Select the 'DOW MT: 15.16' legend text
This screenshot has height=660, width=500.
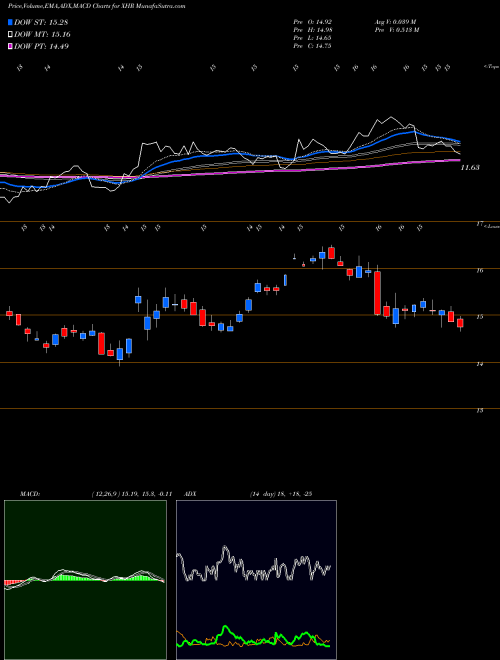[42, 35]
